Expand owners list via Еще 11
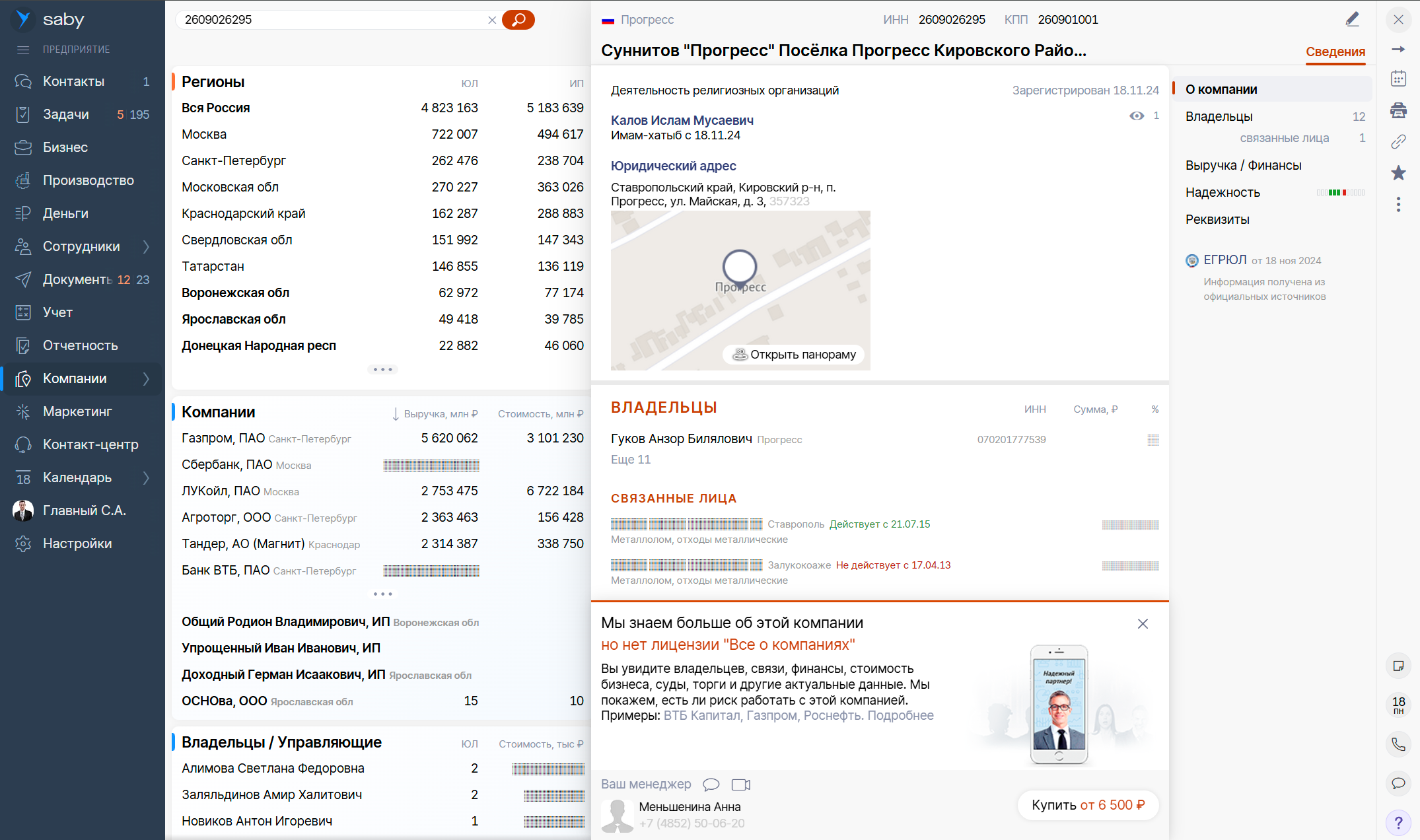The image size is (1420, 840). (630, 460)
